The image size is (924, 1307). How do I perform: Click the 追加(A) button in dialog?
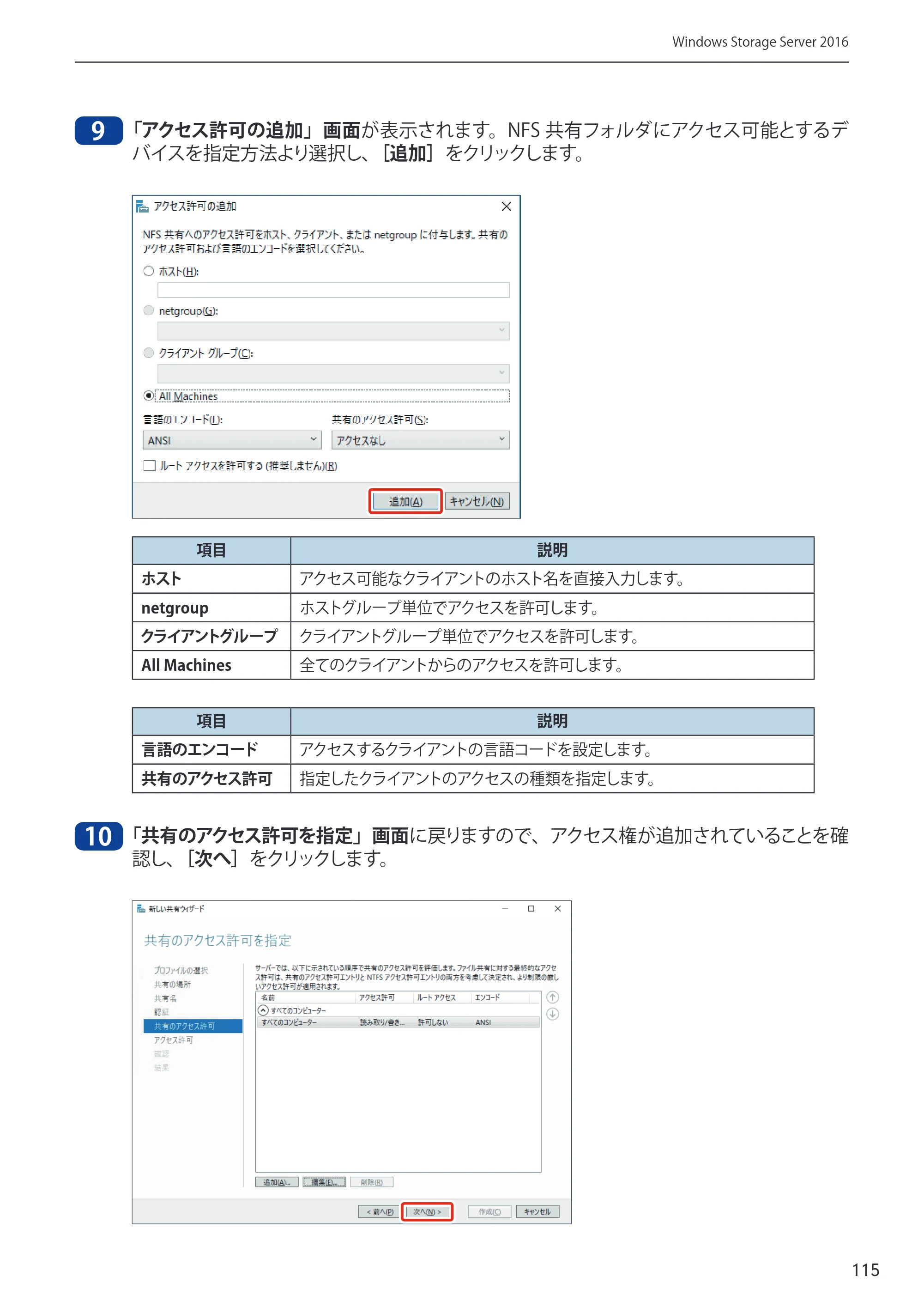coord(406,502)
